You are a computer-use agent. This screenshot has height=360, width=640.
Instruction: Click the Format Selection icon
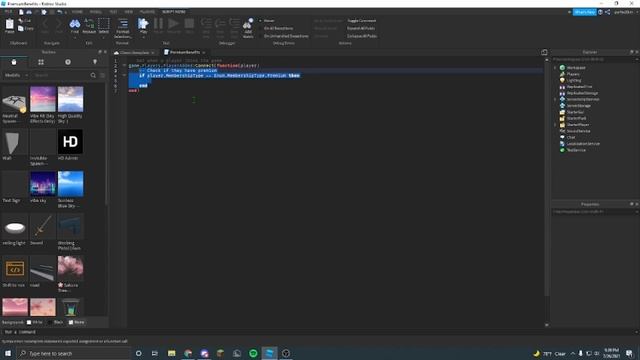(122, 24)
